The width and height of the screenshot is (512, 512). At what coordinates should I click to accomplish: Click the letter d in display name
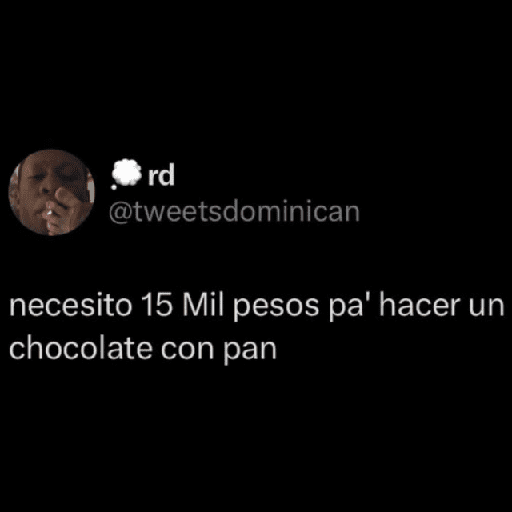tap(167, 175)
